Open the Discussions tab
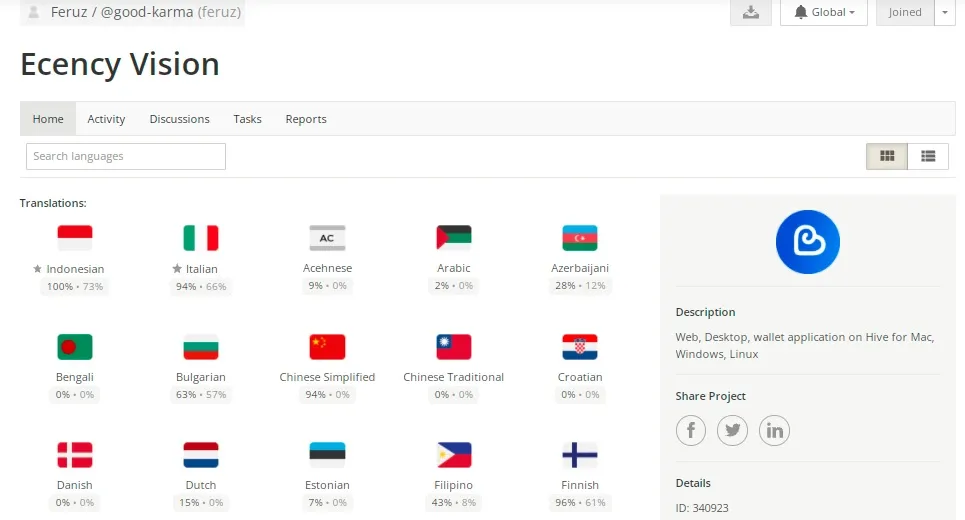Image resolution: width=965 pixels, height=520 pixels. tap(179, 119)
